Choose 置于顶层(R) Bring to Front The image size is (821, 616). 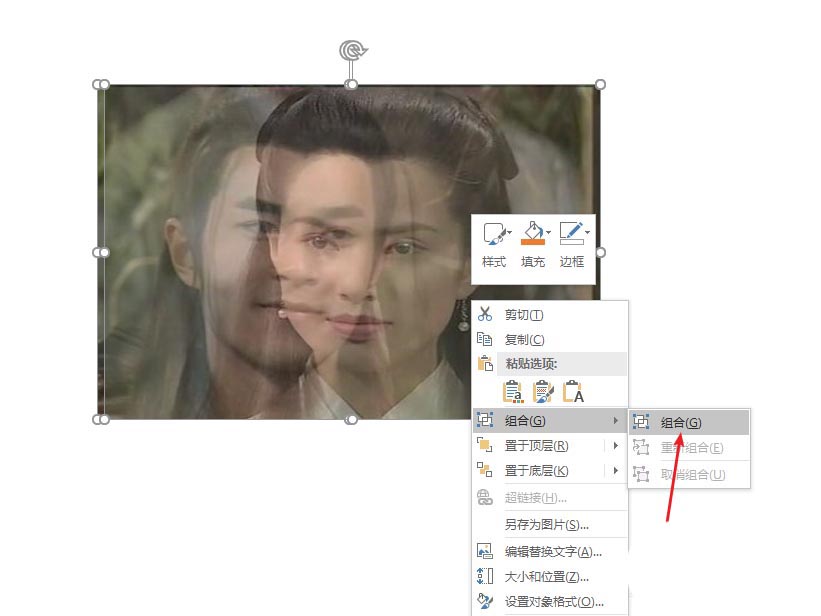[539, 445]
